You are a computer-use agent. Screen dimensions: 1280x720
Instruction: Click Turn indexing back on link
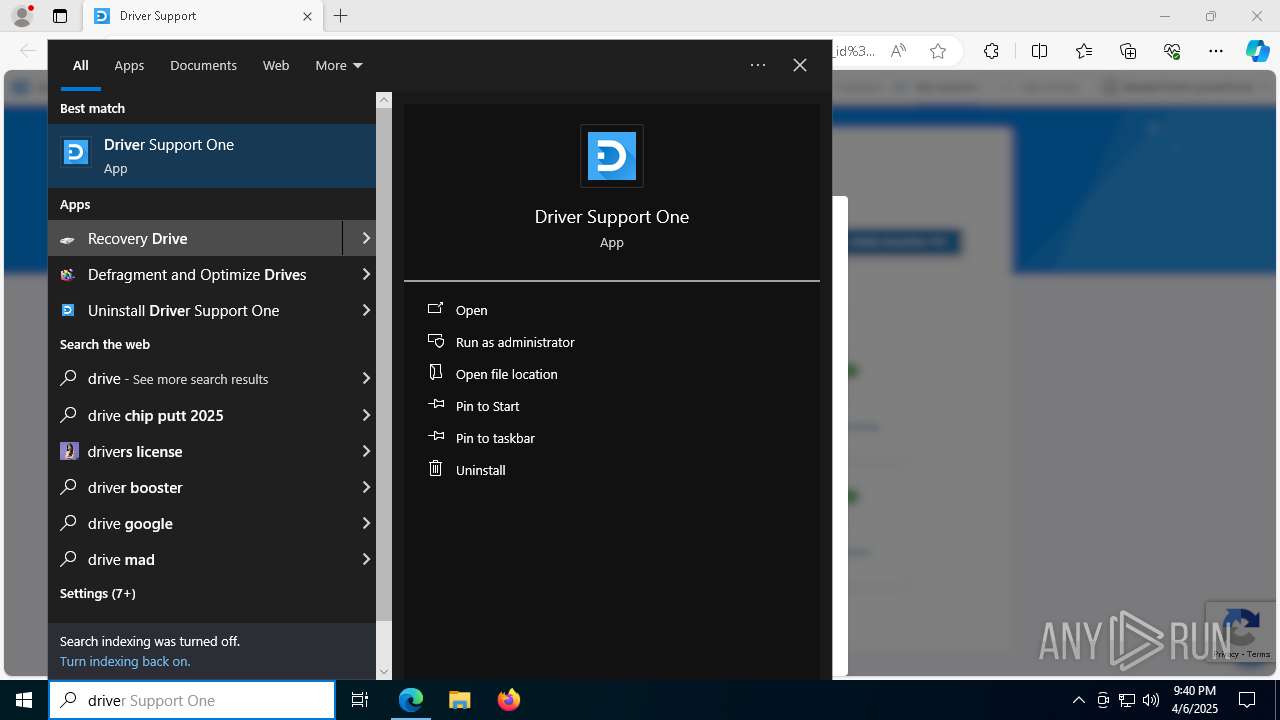(125, 661)
